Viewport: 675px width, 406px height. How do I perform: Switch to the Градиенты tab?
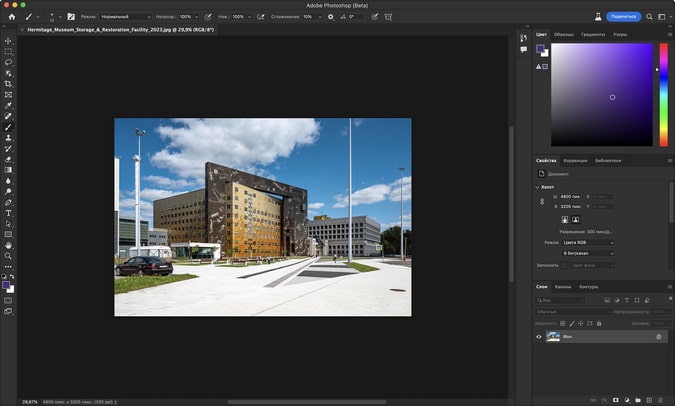click(x=593, y=34)
